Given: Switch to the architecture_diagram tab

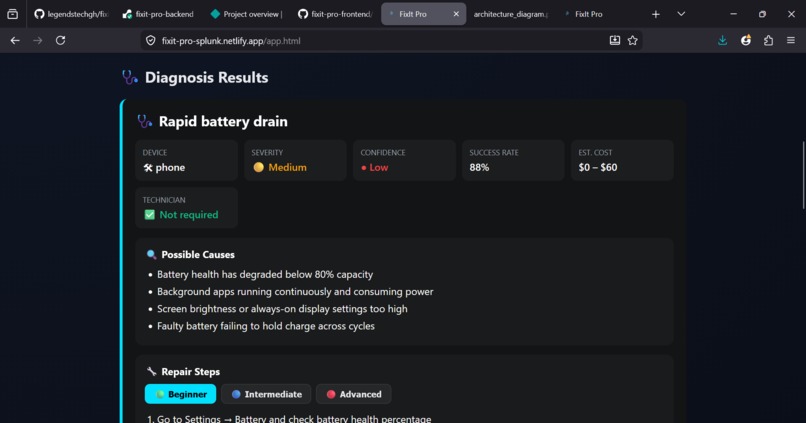Looking at the screenshot, I should click(x=511, y=14).
